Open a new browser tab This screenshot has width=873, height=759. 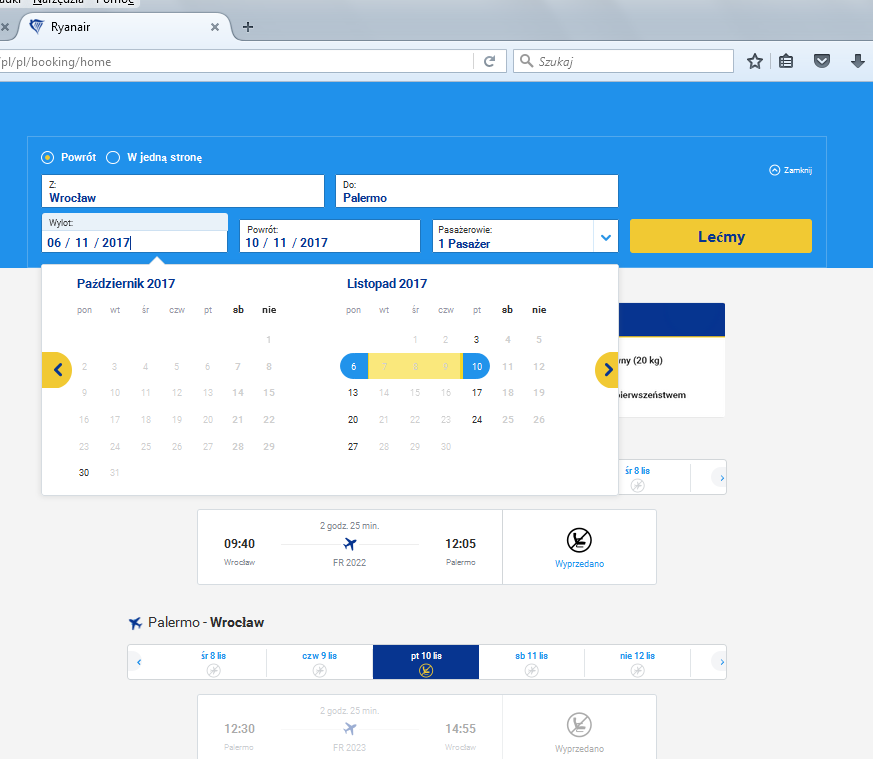(248, 27)
